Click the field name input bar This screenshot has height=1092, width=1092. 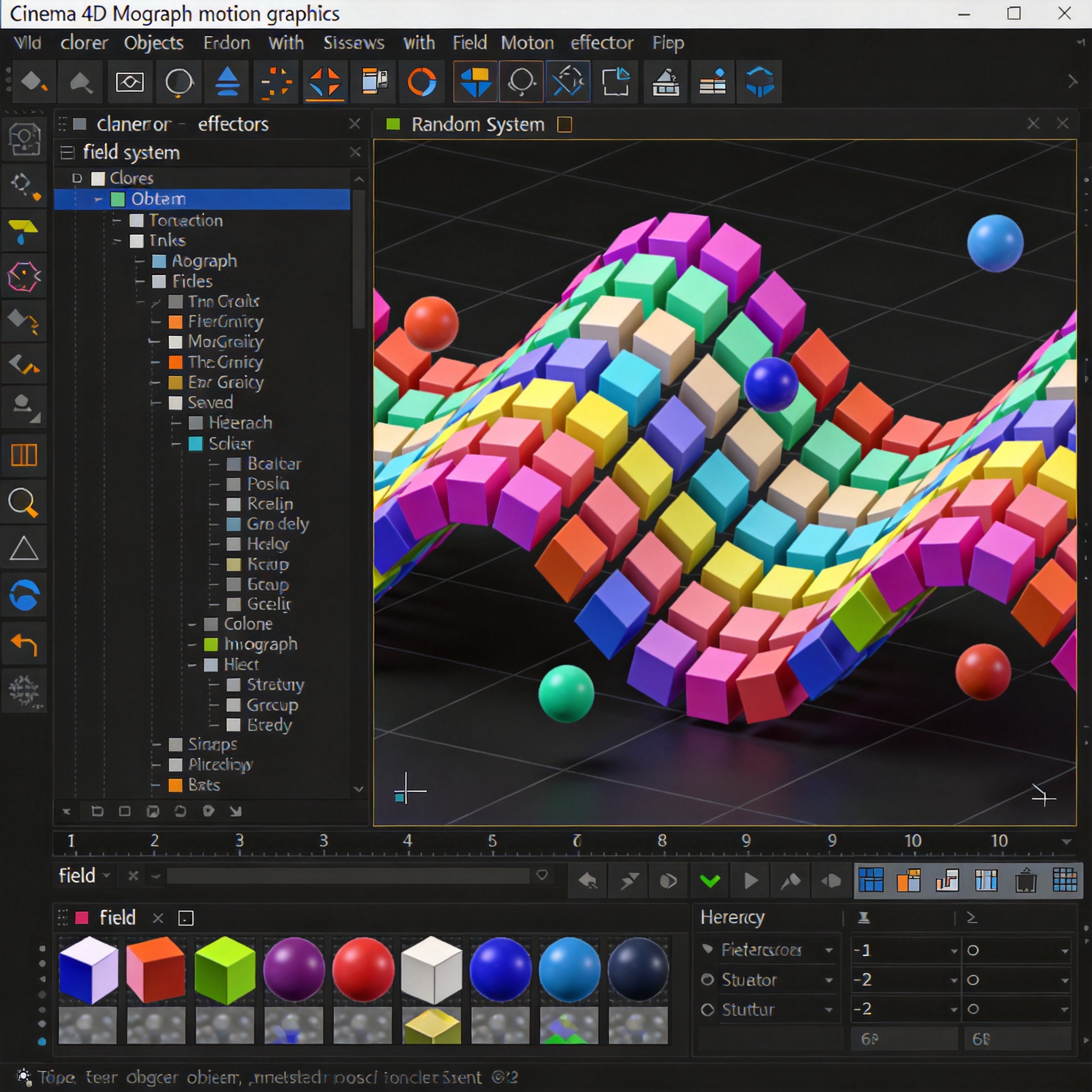pyautogui.click(x=348, y=876)
